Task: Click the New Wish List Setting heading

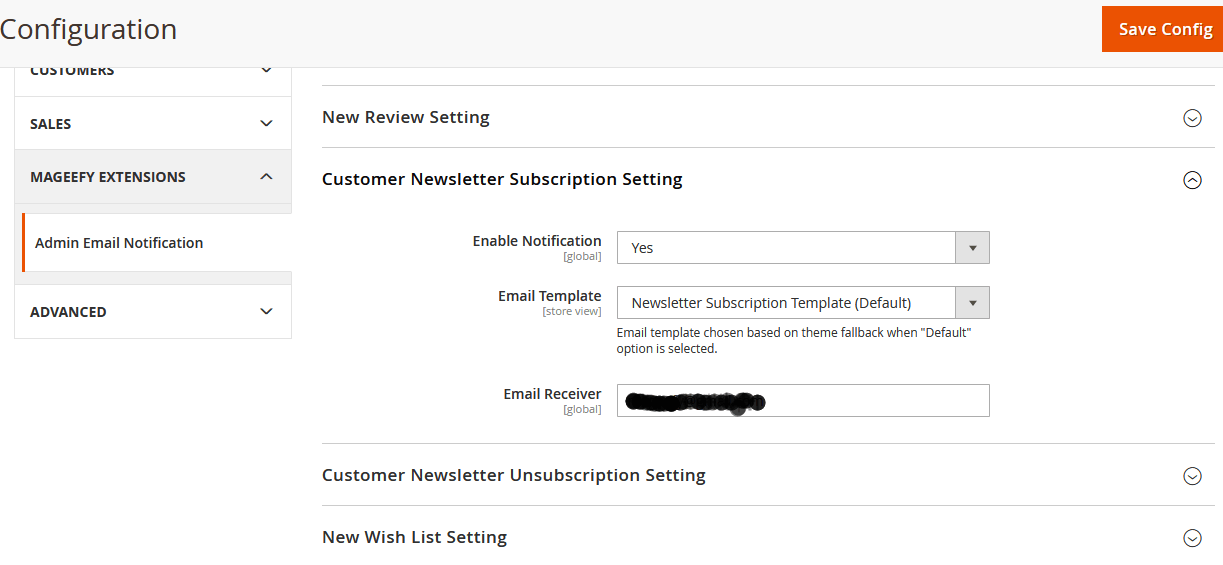Action: [x=414, y=537]
